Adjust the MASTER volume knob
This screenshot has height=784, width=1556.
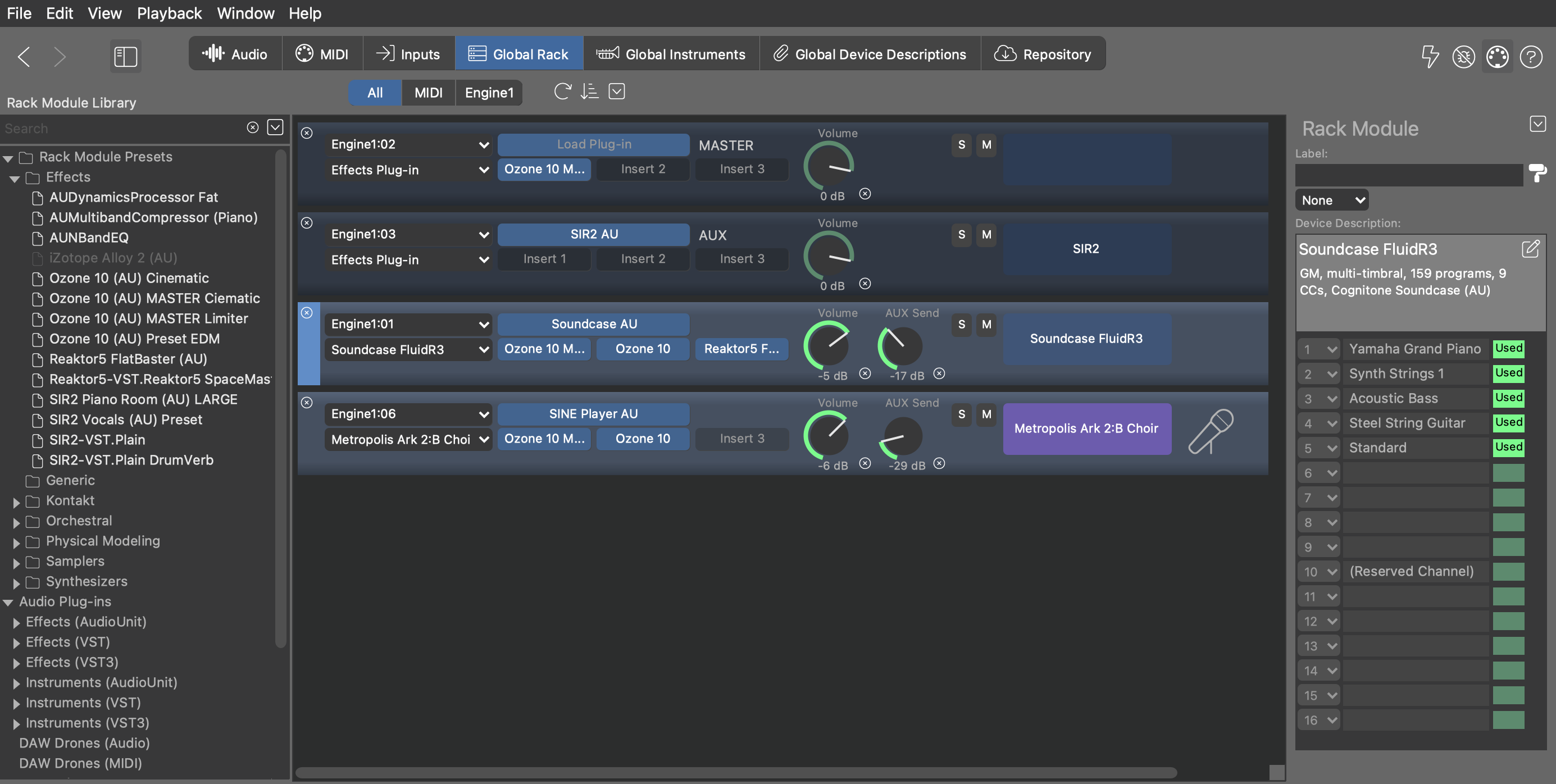829,166
